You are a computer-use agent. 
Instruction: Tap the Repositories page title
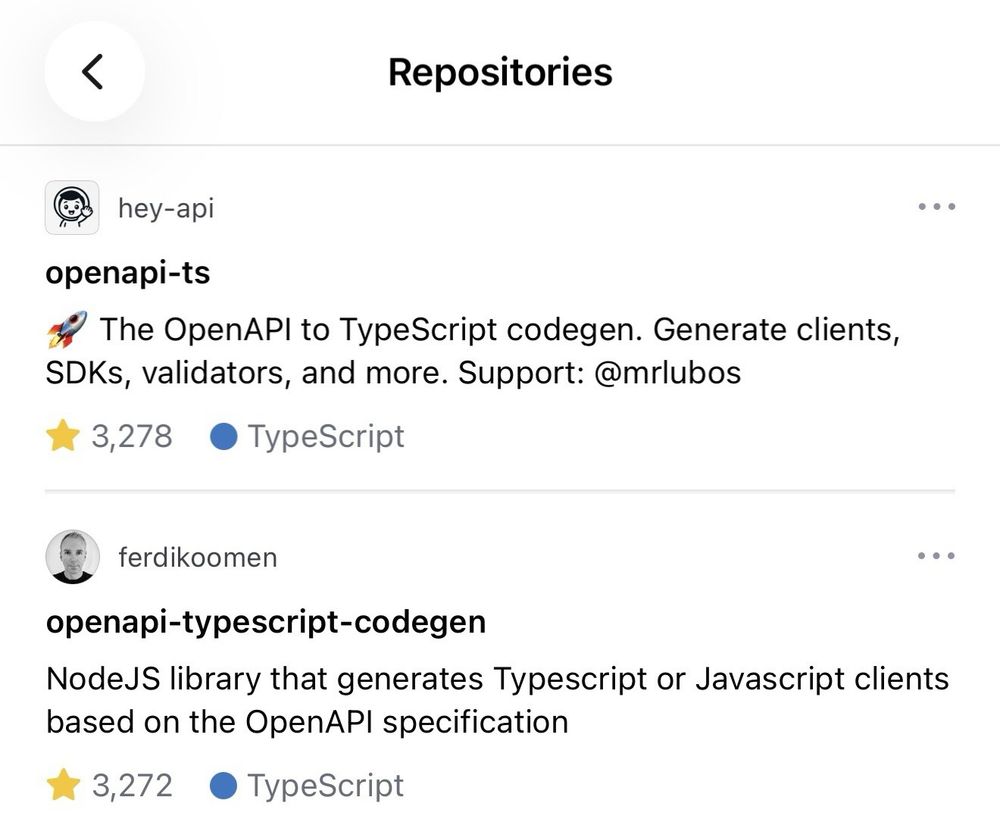(x=500, y=72)
